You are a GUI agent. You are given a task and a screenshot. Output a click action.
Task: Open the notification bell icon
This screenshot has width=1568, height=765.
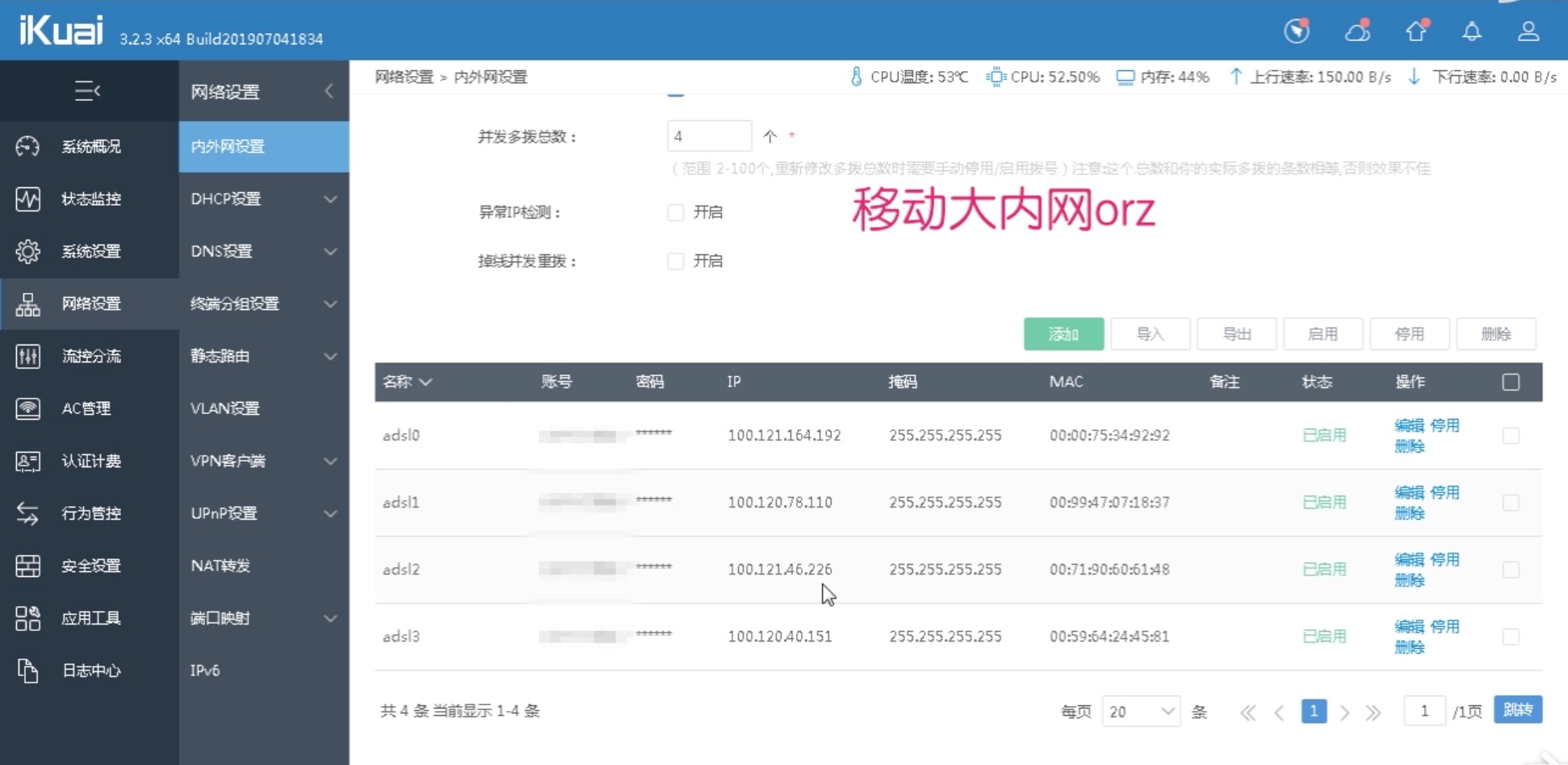[x=1471, y=31]
